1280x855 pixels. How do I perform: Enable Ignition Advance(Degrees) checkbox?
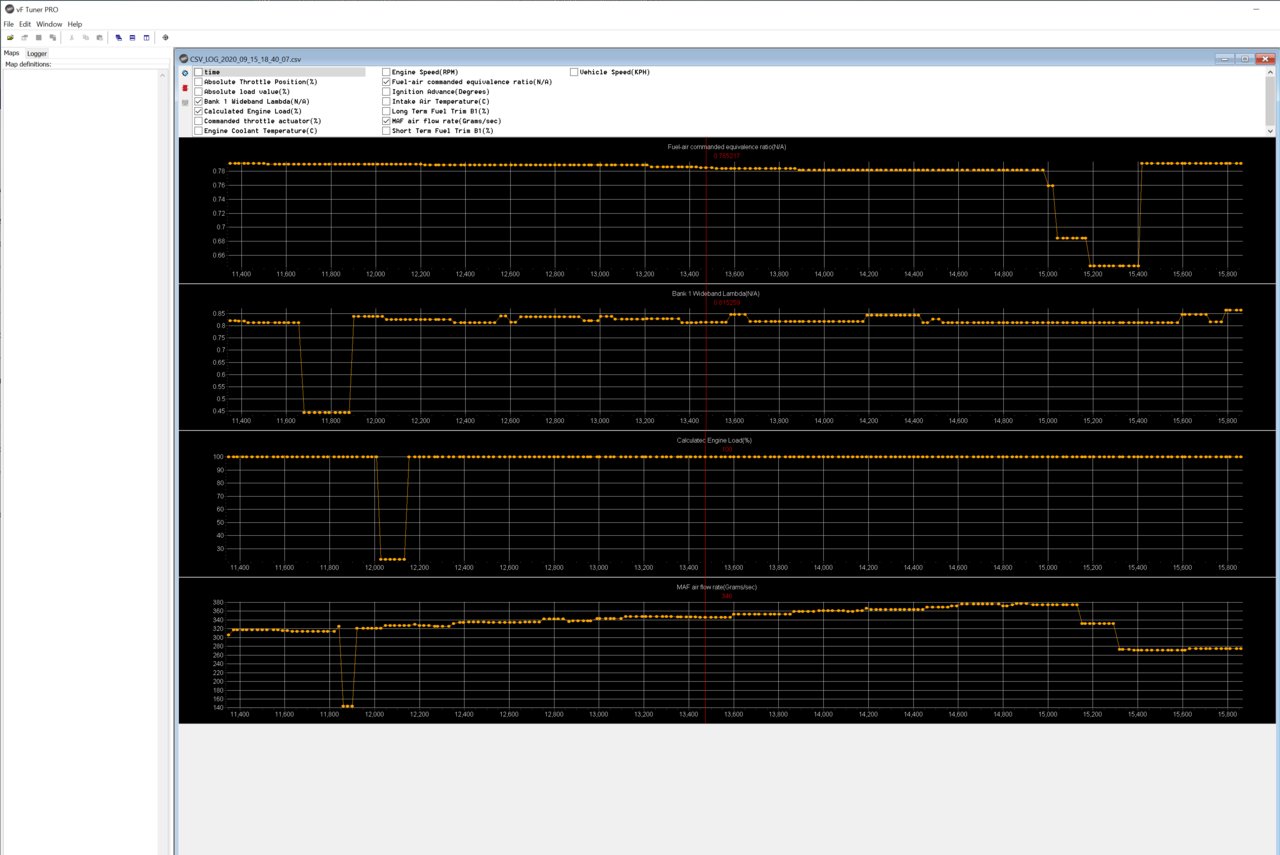pos(386,92)
